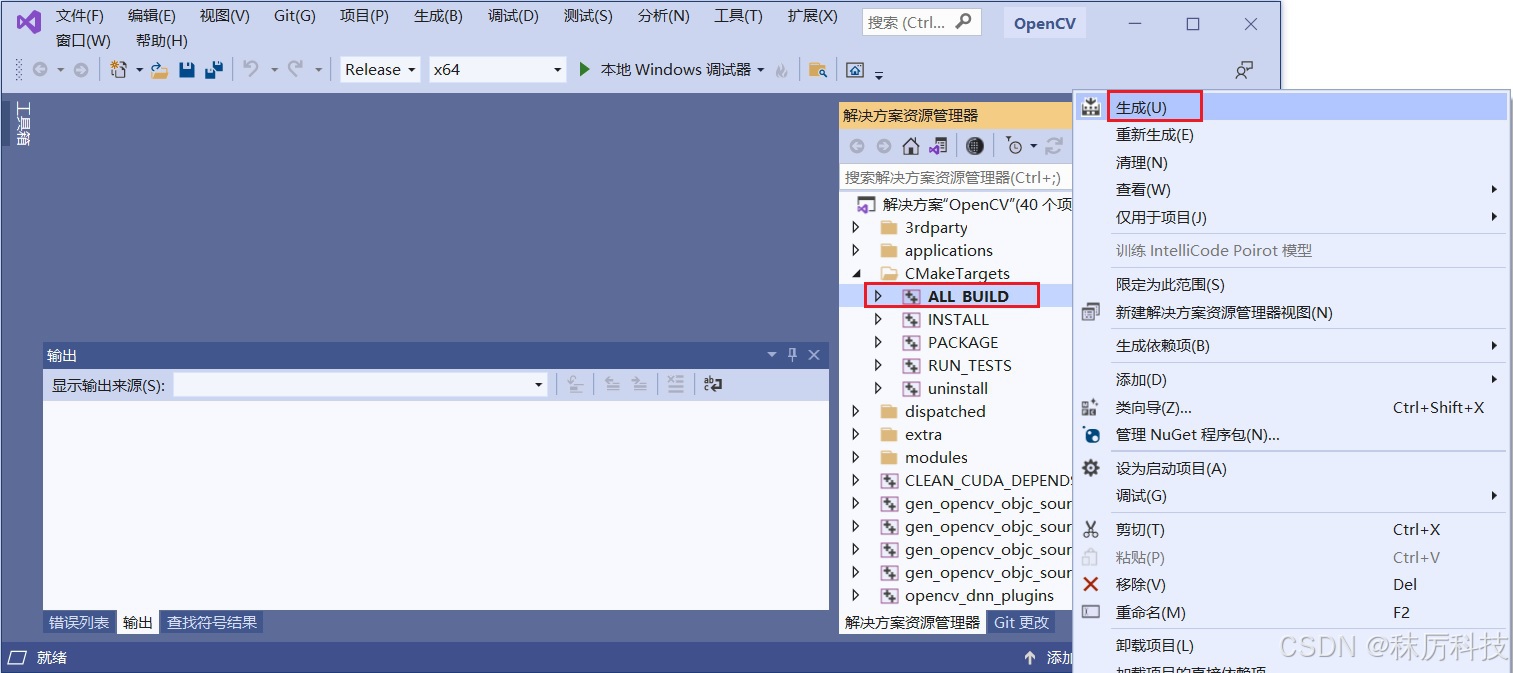
Task: Save the current file with the disk icon
Action: click(x=186, y=70)
